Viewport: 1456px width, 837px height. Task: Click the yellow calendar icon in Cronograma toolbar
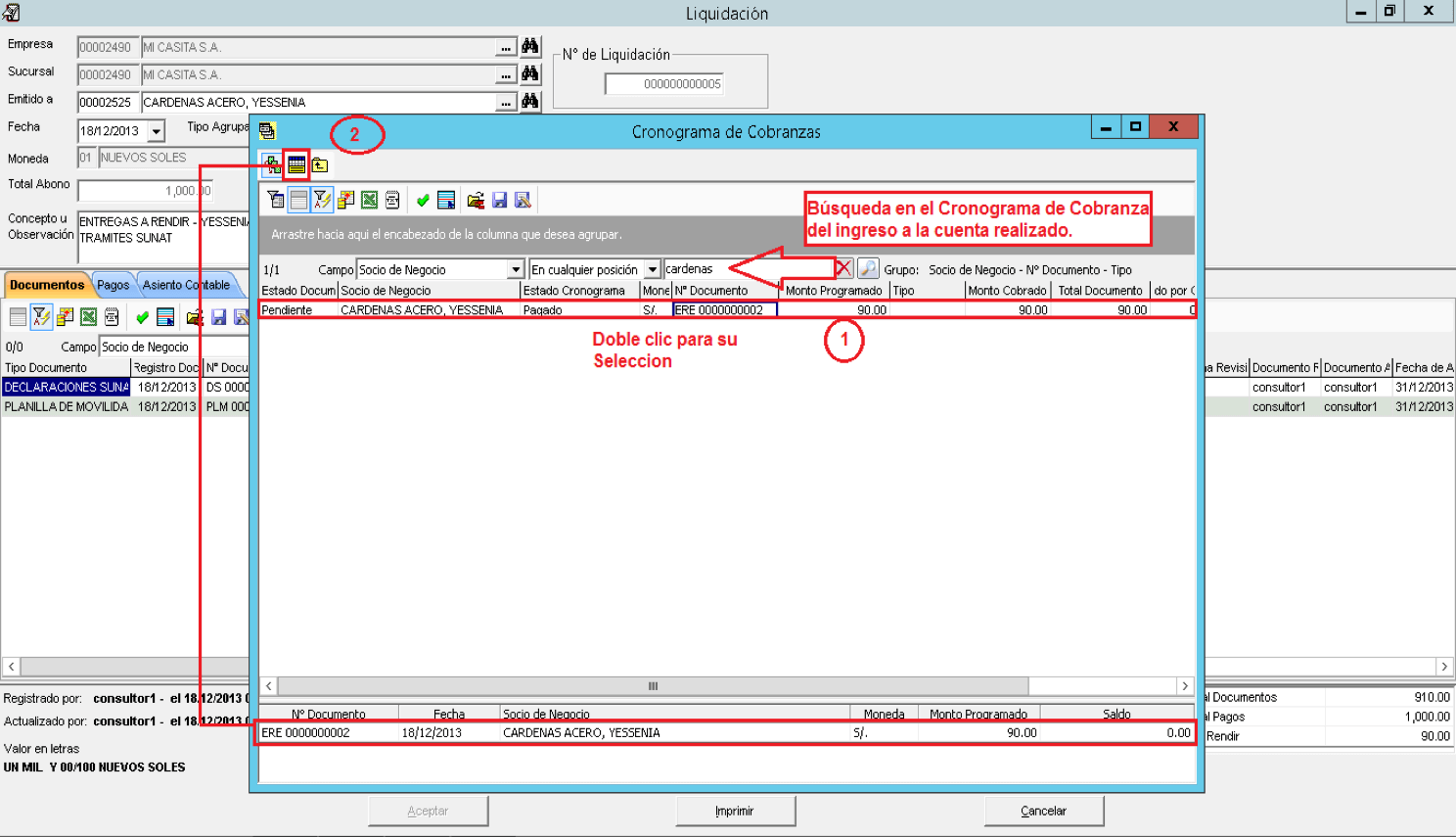pos(296,164)
